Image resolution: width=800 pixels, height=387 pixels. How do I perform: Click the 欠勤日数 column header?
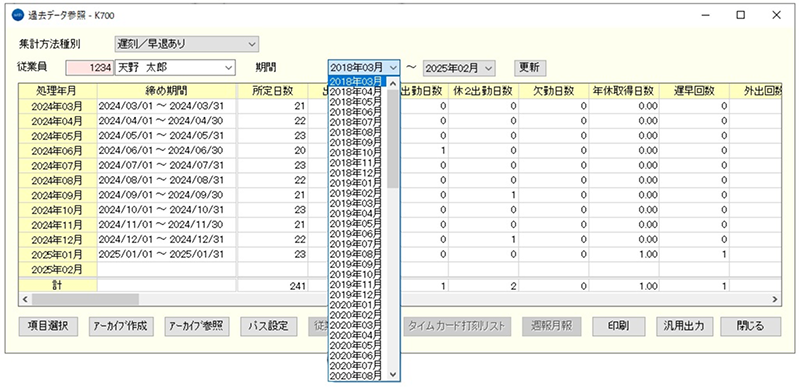[x=554, y=91]
